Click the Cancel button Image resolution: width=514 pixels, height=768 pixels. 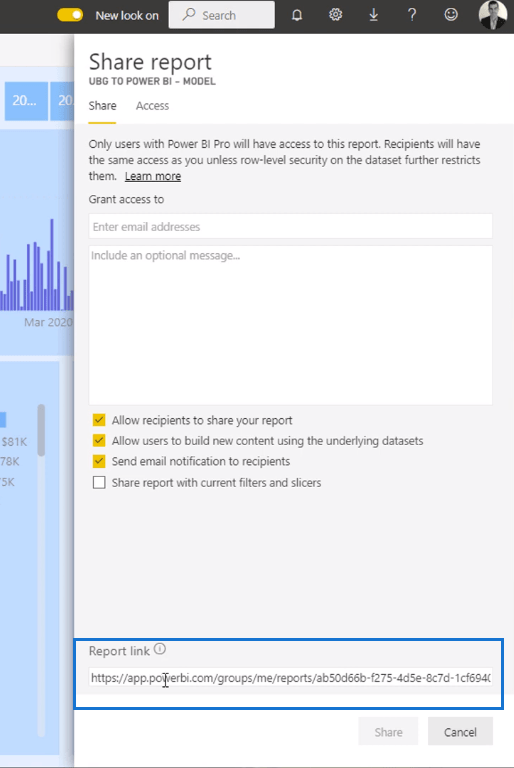(460, 732)
